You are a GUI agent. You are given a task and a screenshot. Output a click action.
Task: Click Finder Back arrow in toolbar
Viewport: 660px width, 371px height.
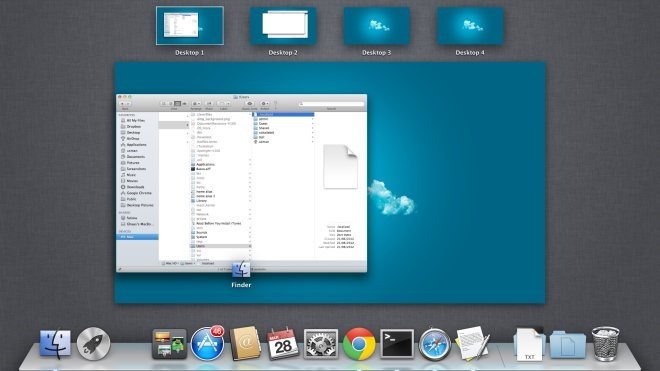[122, 104]
